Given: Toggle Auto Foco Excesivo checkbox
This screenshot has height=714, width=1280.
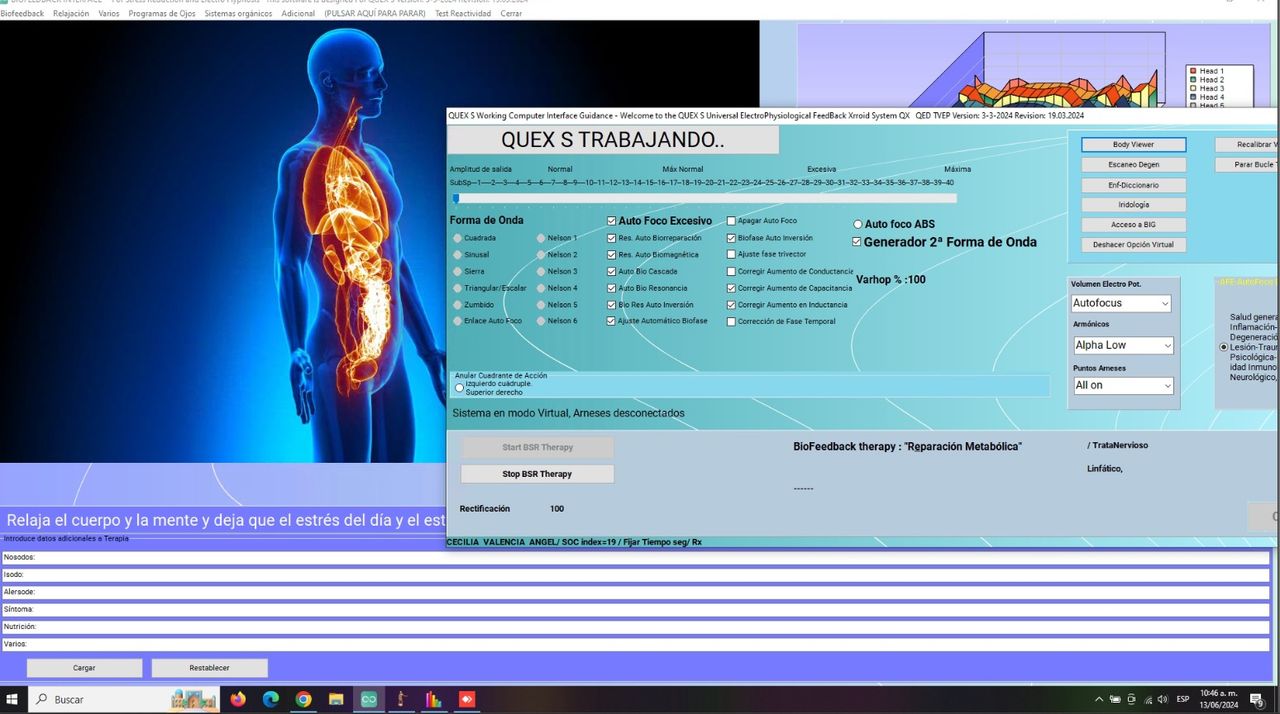Looking at the screenshot, I should 612,221.
